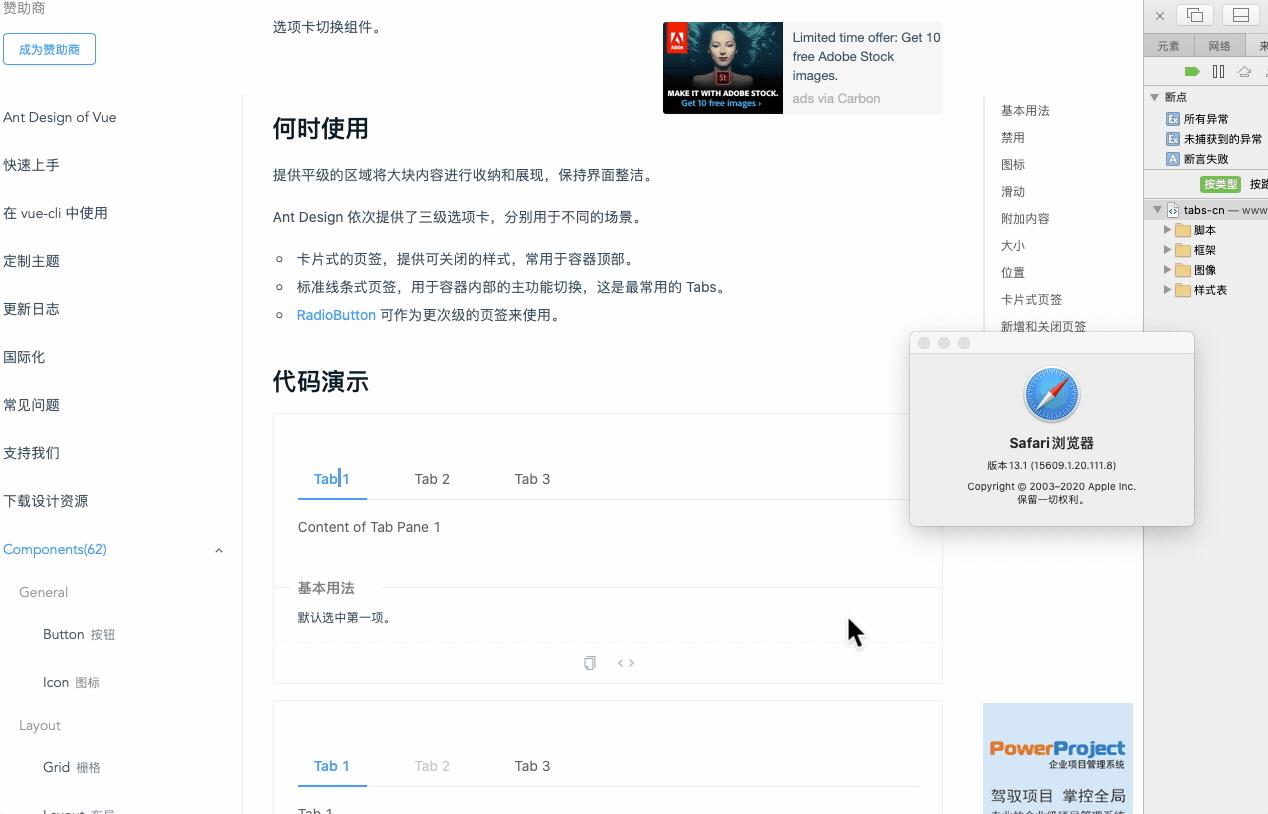Open the Icon 图标 component page
This screenshot has height=814, width=1268.
point(71,683)
